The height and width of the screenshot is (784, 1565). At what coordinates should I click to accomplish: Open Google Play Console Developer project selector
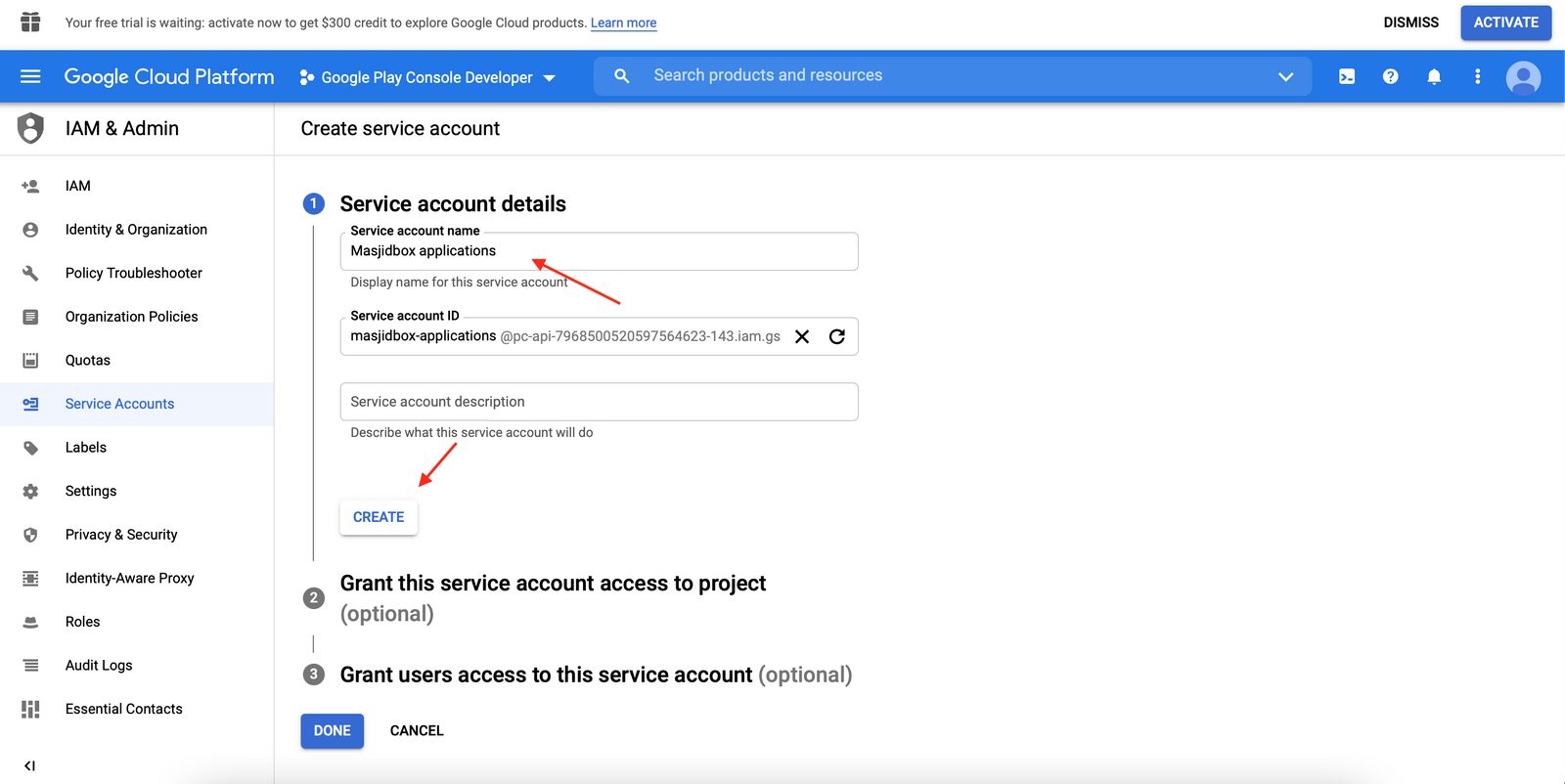tap(427, 77)
